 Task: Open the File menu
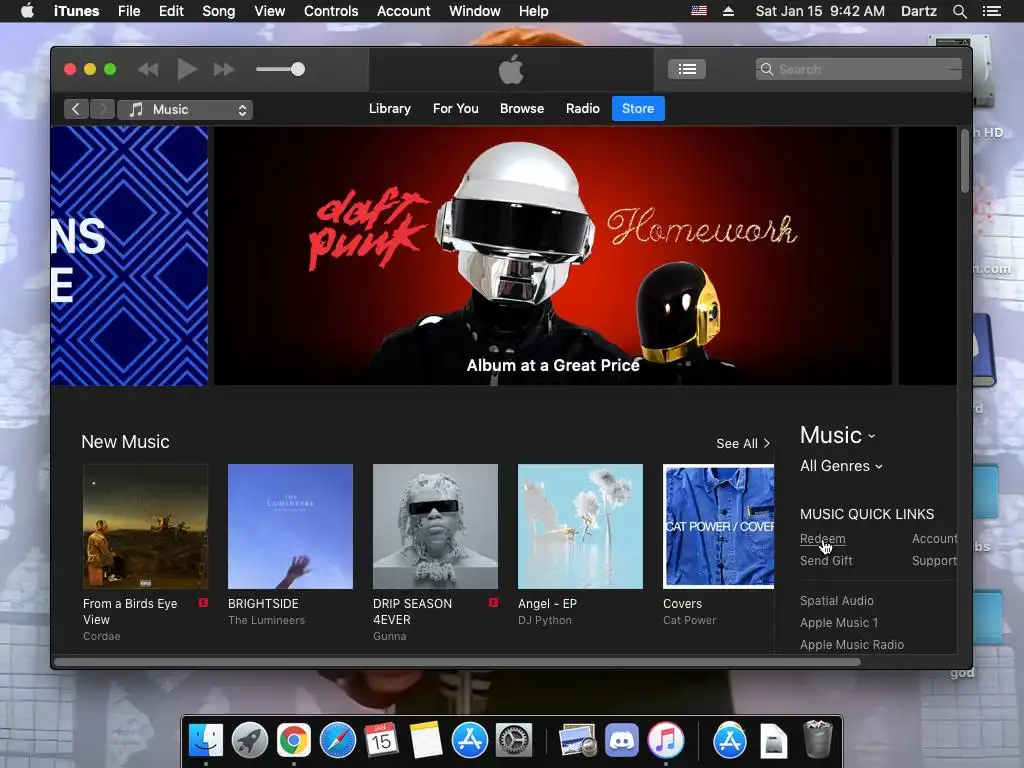coord(129,11)
